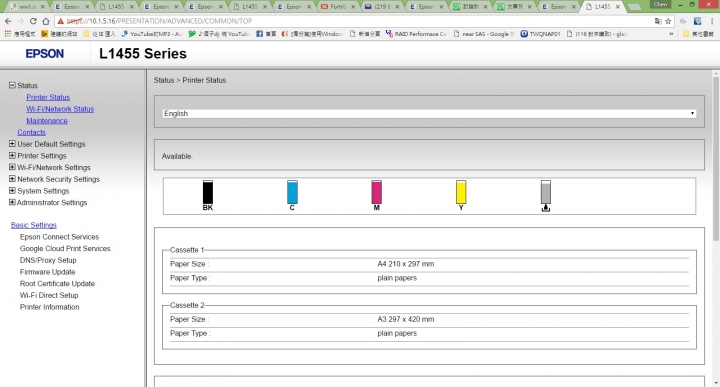The width and height of the screenshot is (720, 387).
Task: Bookmark this page with the star icon
Action: click(668, 21)
